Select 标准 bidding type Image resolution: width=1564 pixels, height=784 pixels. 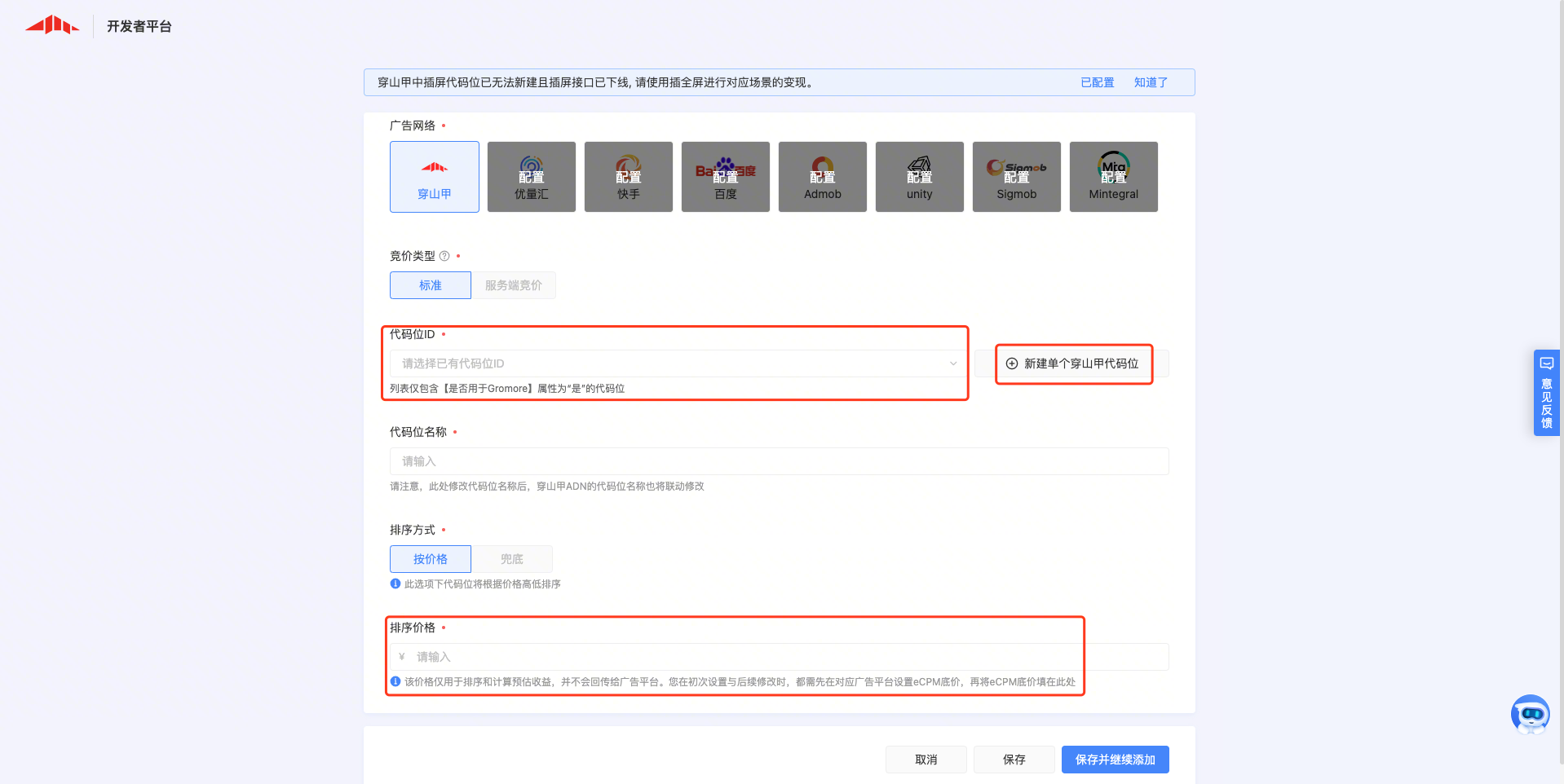point(430,285)
